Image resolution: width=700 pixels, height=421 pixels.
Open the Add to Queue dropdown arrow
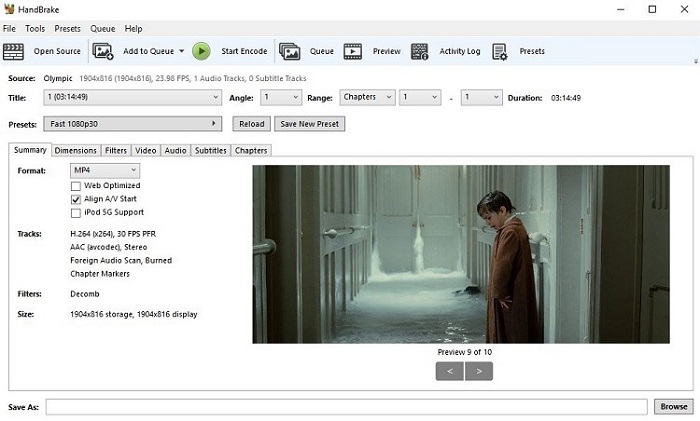182,51
